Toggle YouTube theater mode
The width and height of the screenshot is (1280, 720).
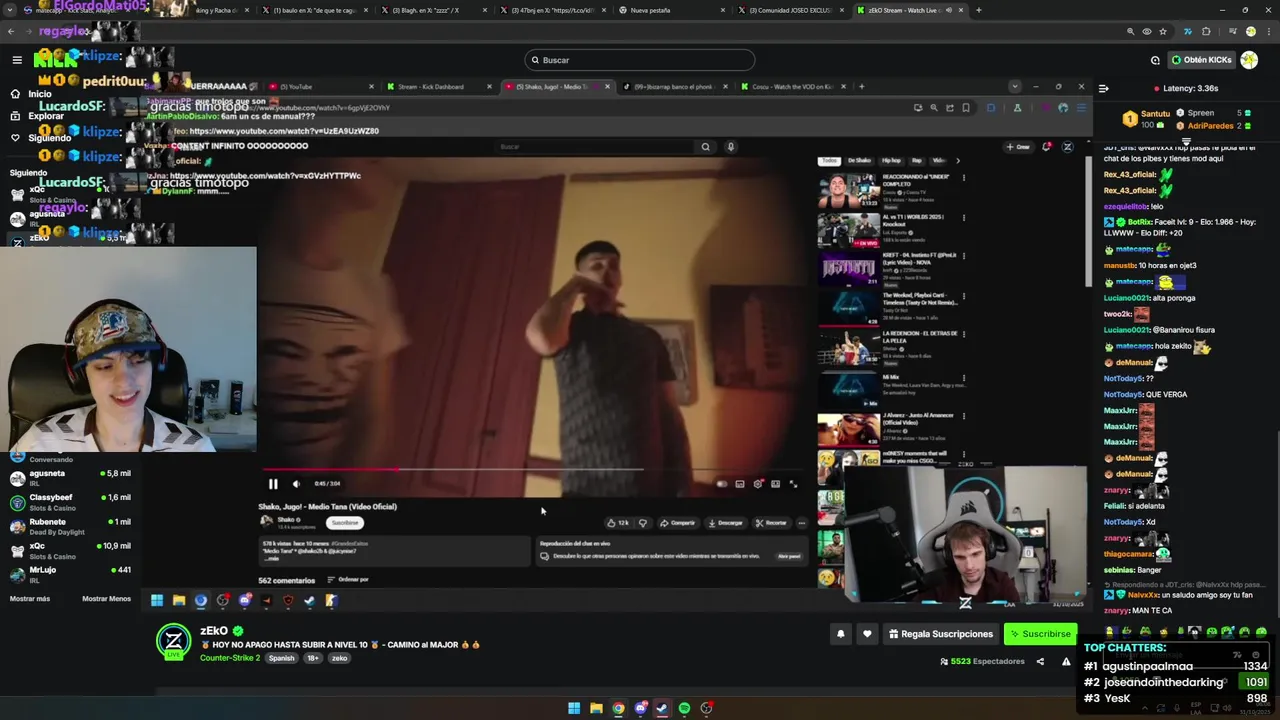[775, 484]
